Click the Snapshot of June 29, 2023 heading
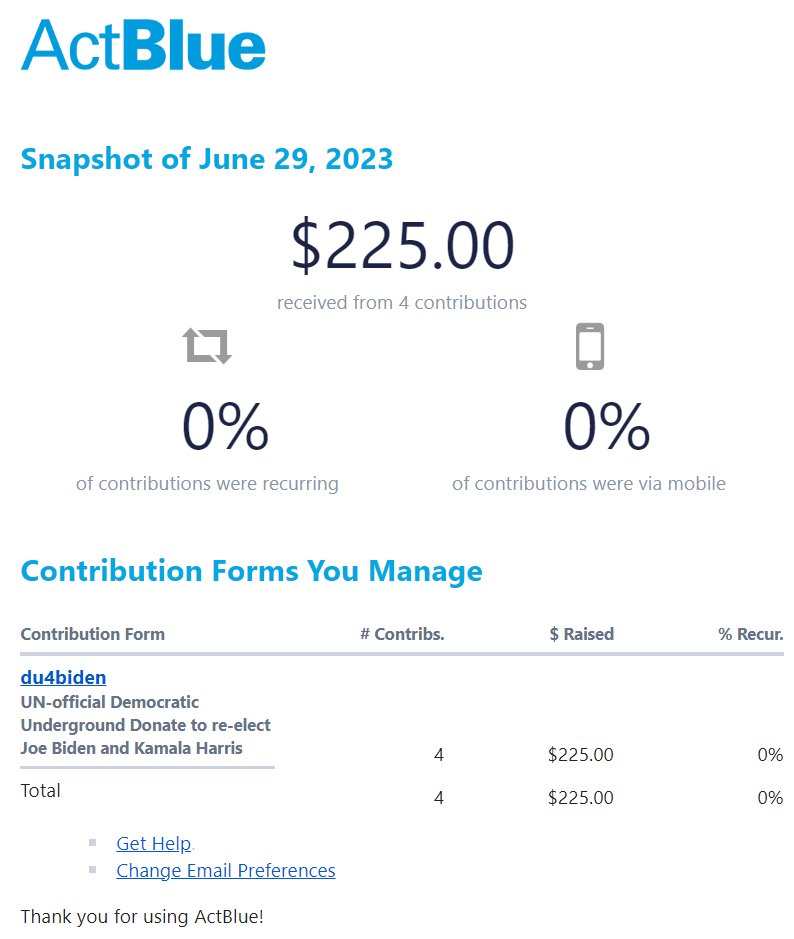 [207, 159]
